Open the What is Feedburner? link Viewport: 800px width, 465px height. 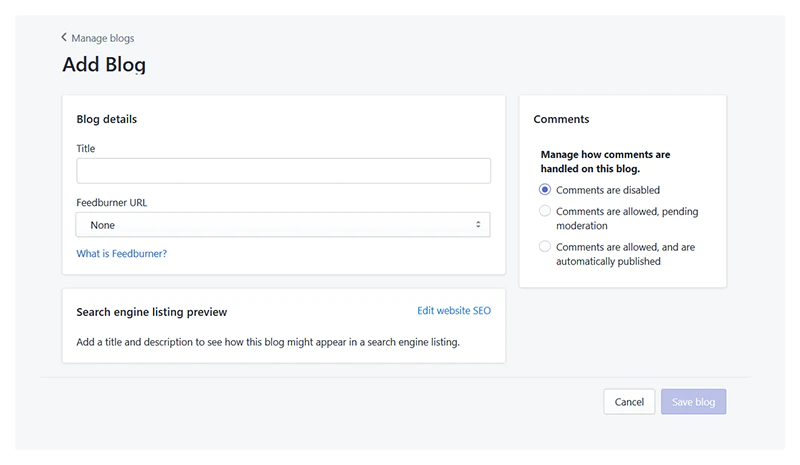[121, 254]
